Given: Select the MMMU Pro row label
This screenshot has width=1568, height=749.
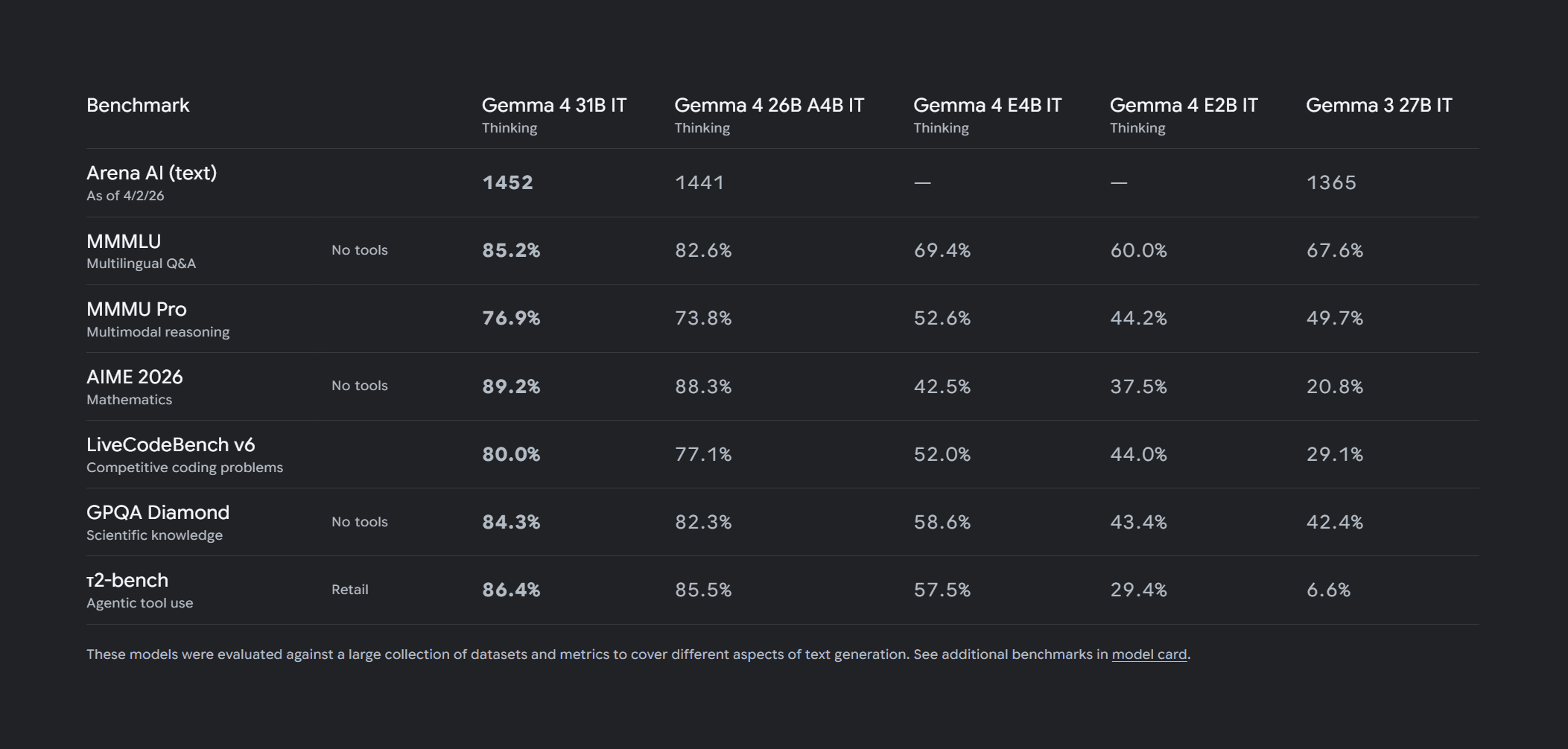Looking at the screenshot, I should [x=136, y=310].
